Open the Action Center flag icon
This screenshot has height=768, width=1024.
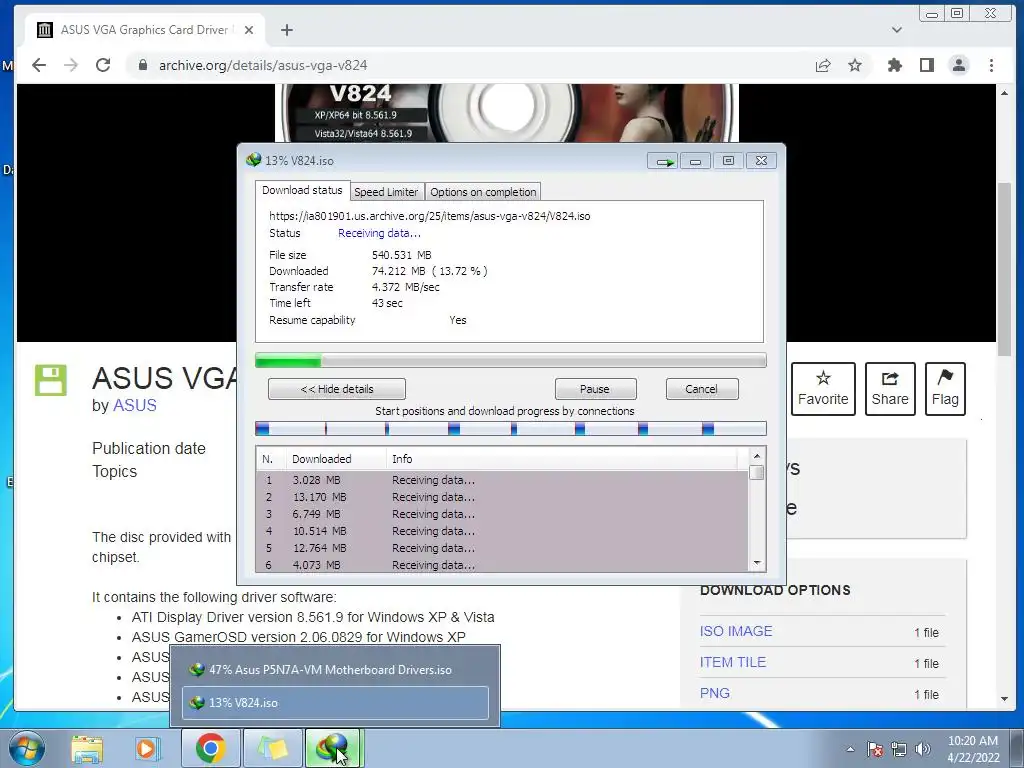click(x=875, y=749)
